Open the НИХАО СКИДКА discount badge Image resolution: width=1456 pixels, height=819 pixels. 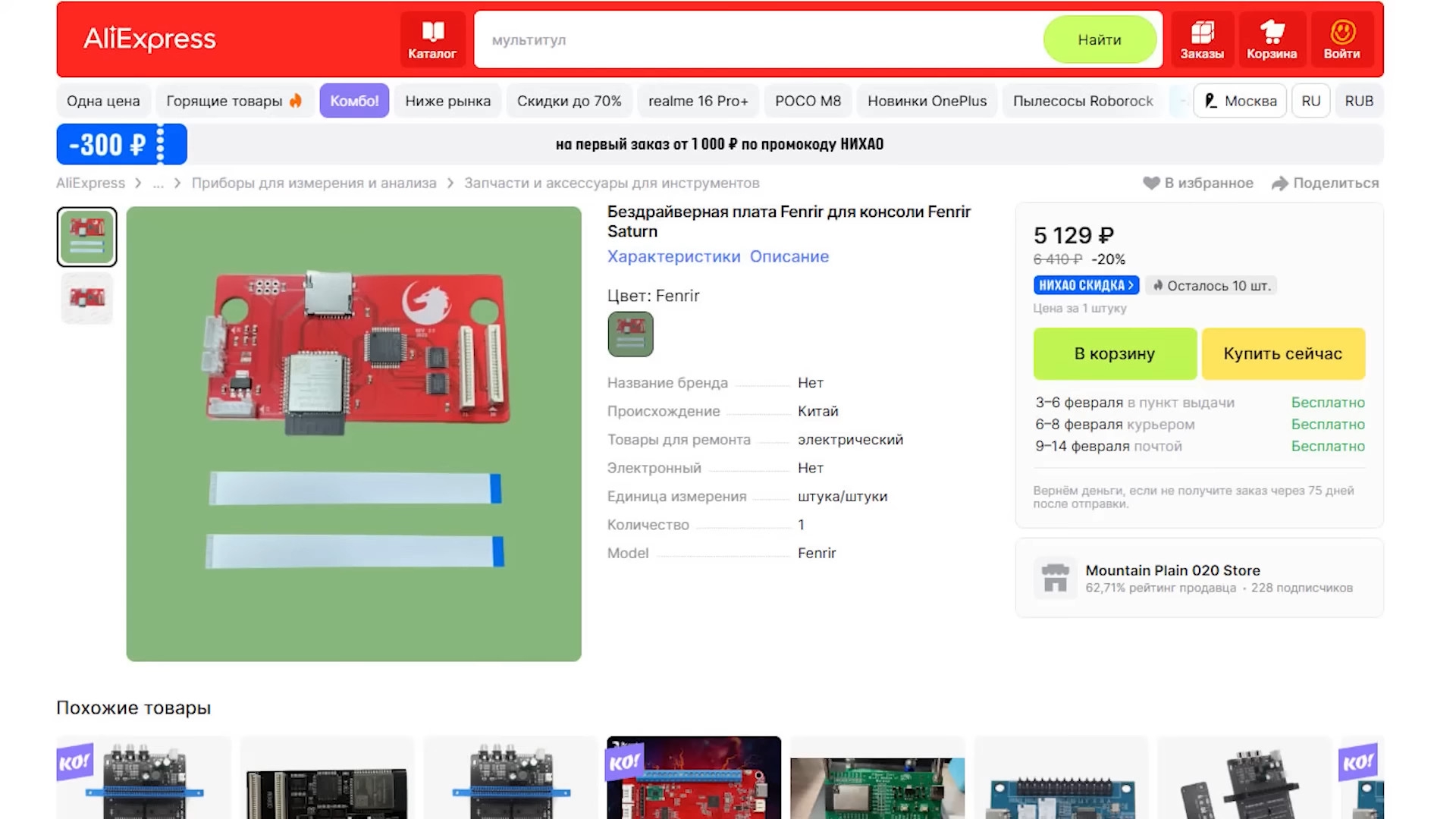click(1086, 285)
